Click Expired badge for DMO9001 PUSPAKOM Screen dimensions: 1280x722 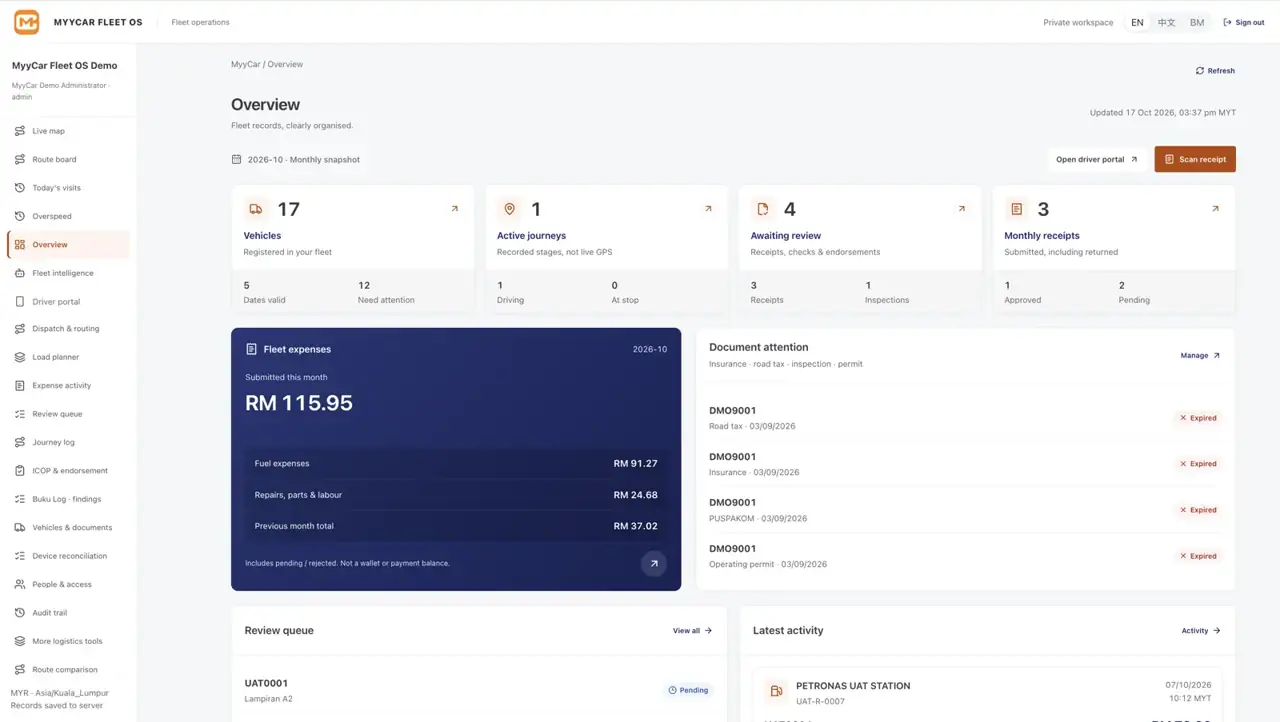tap(1198, 510)
